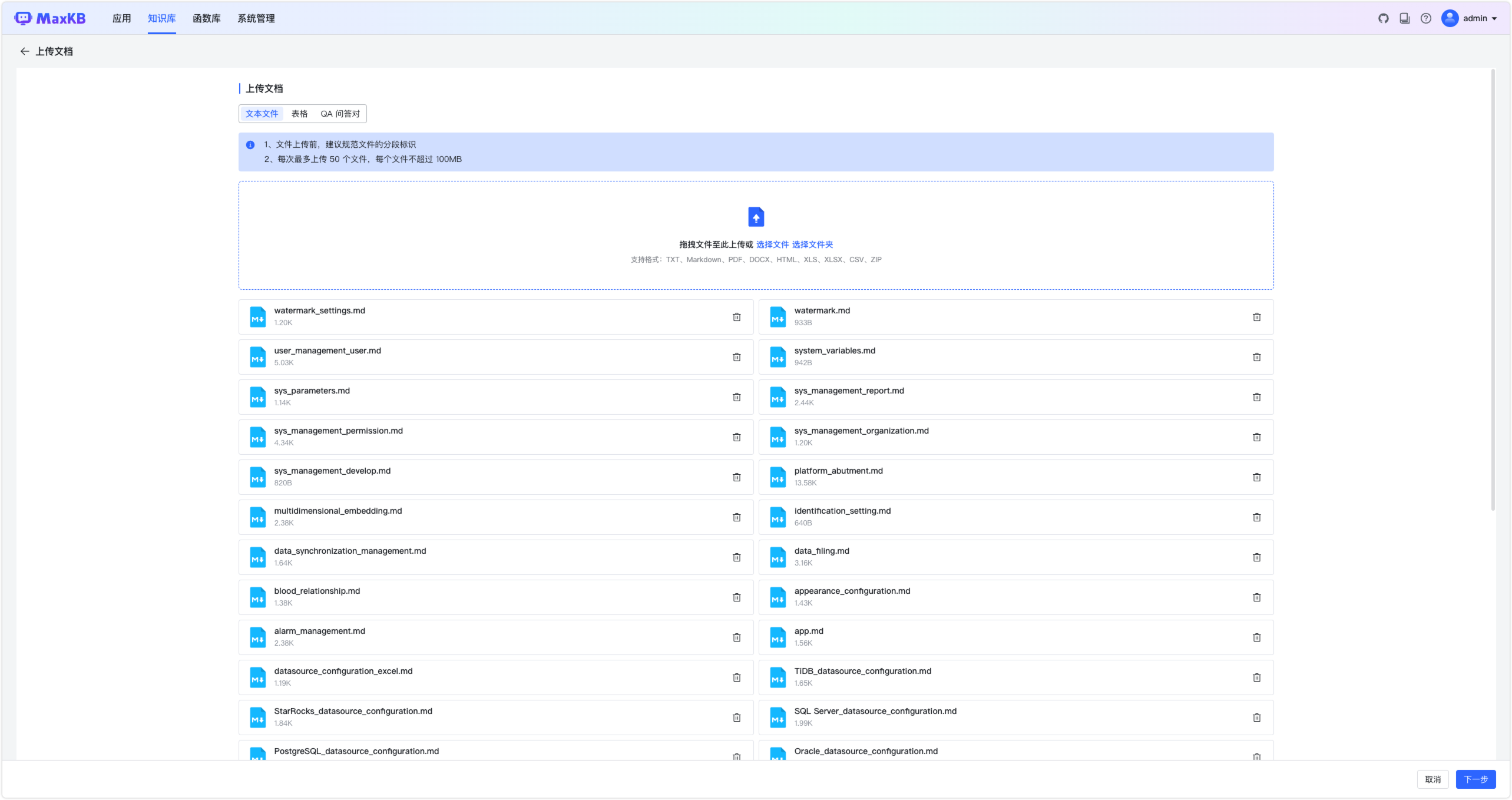Delete the watermark_settings.md file
1512x800 pixels.
736,317
